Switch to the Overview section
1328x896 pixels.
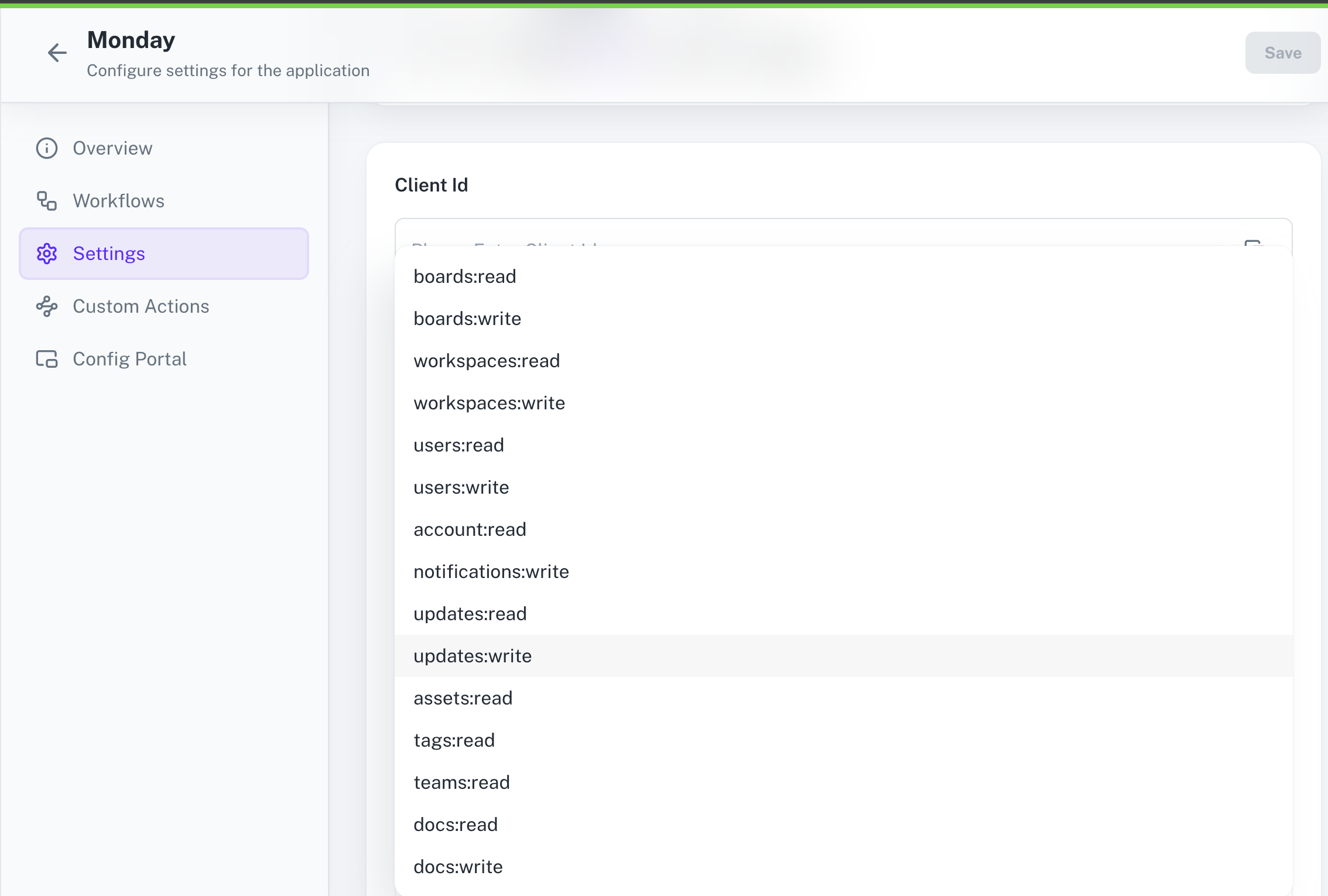[x=112, y=148]
